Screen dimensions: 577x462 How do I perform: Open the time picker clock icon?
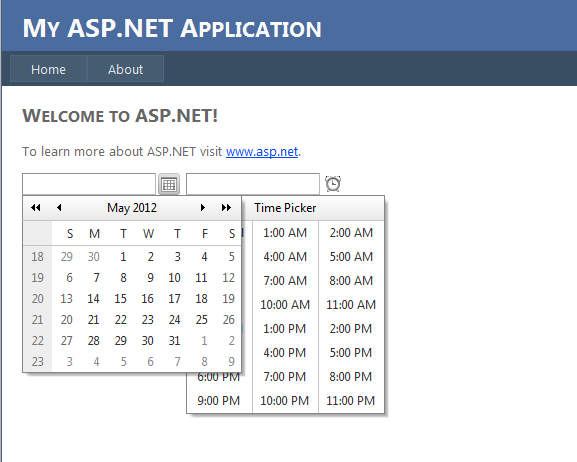(x=333, y=184)
